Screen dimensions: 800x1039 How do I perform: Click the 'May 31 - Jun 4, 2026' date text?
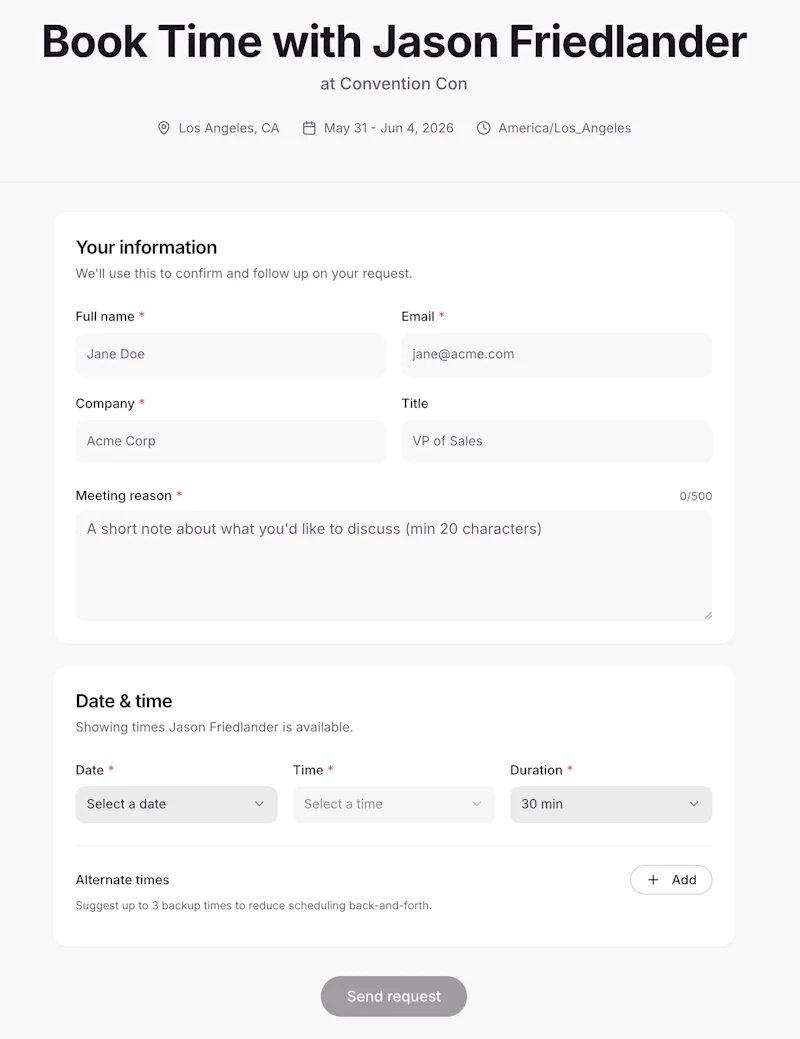(x=388, y=128)
